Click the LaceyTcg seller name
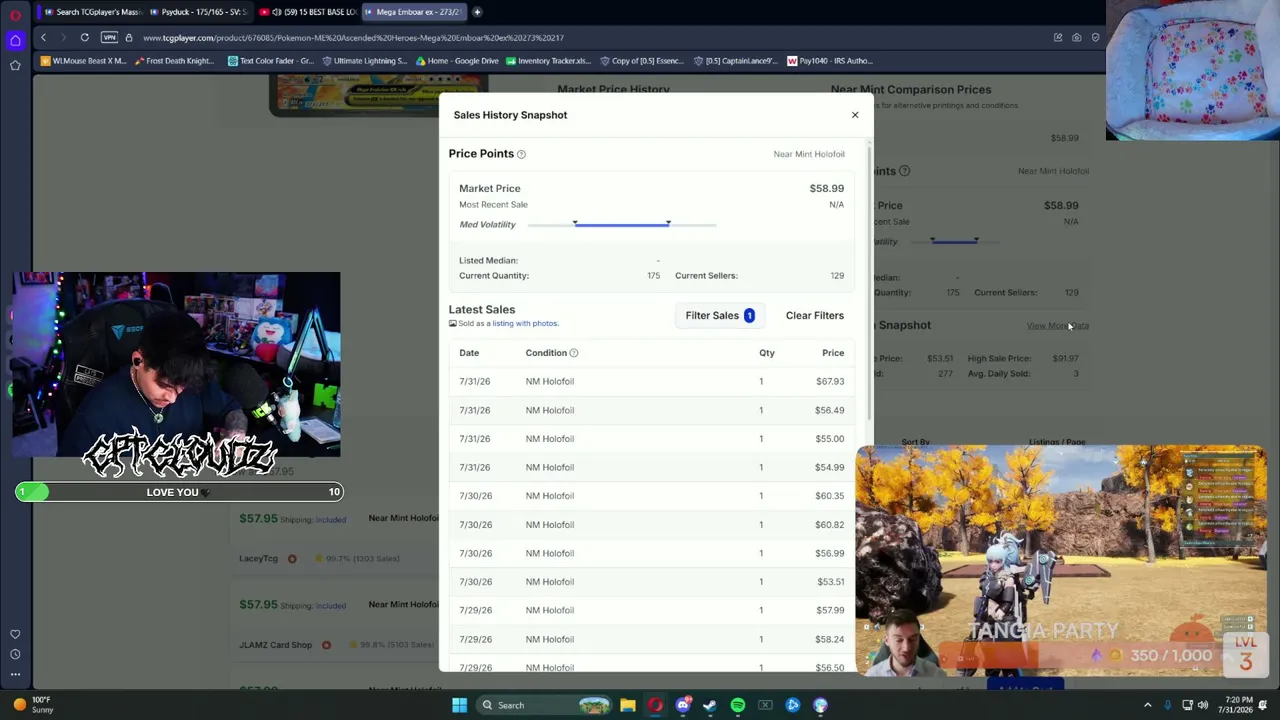 (258, 558)
